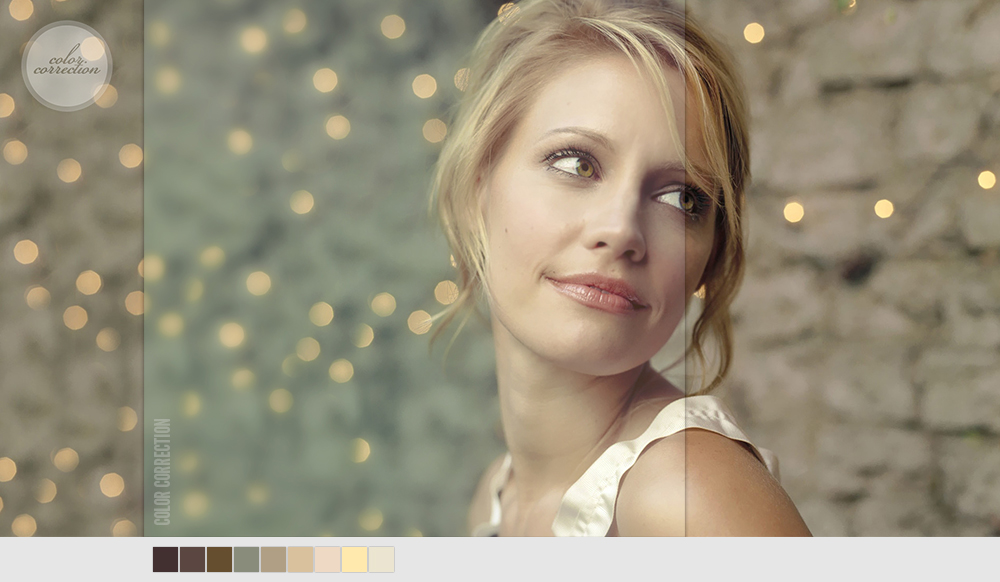Choose the tan beige color swatch

pyautogui.click(x=300, y=560)
